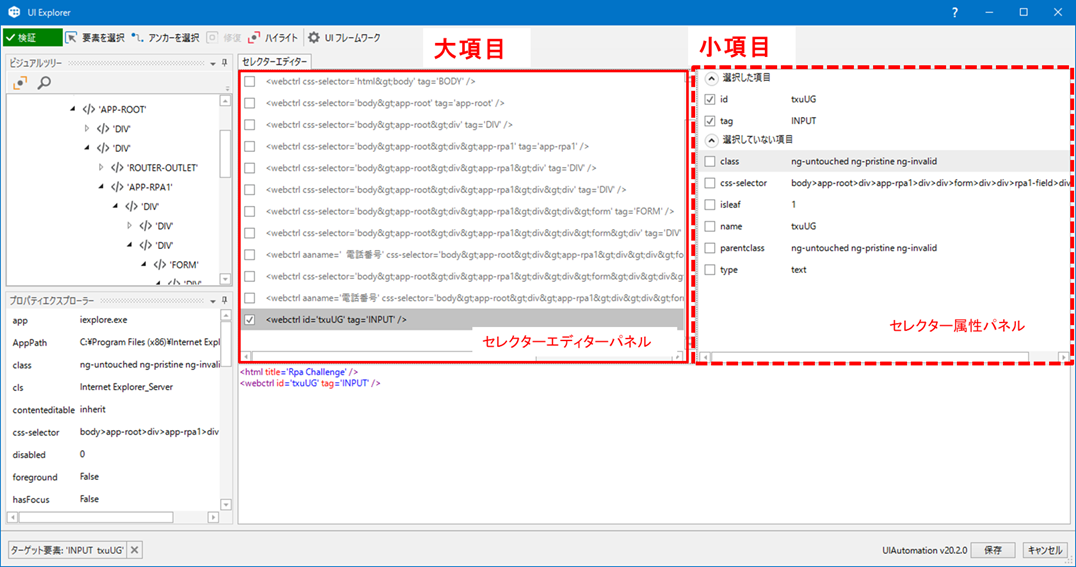Uncheck the id='txuUG' tag='INPUT' row checkbox
This screenshot has width=1076, height=567.
pyautogui.click(x=250, y=320)
